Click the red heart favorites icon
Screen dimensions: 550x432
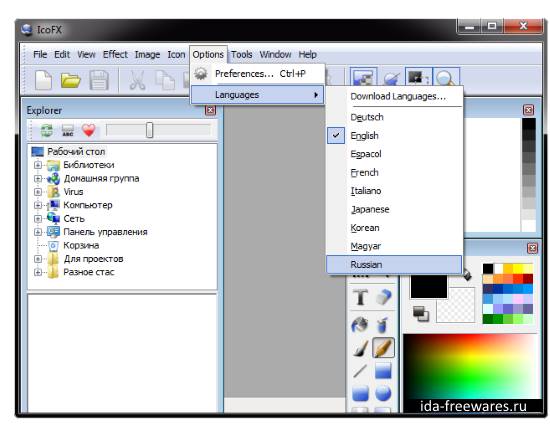point(89,130)
